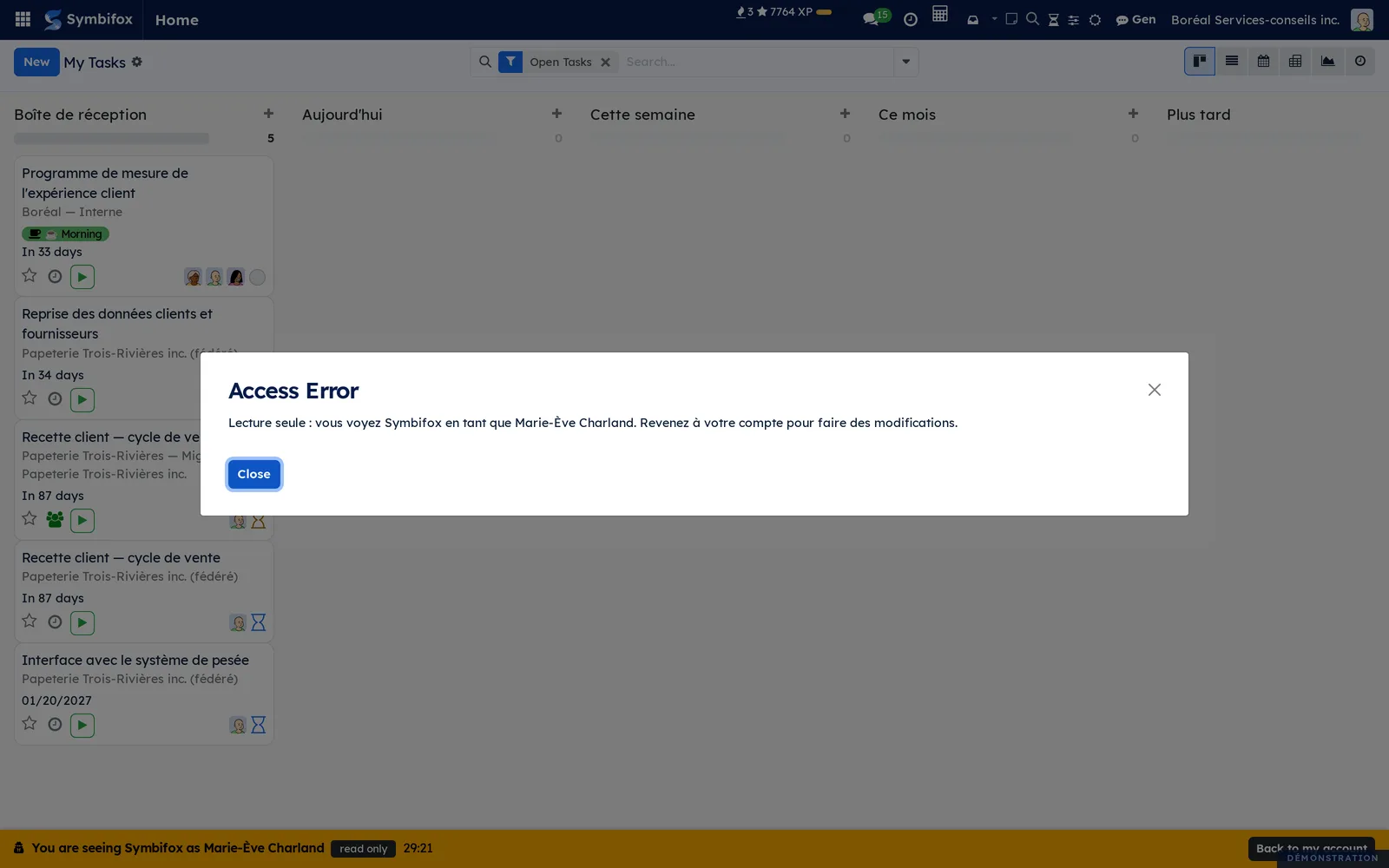Click the Boîte de réception progress bar

(111, 138)
